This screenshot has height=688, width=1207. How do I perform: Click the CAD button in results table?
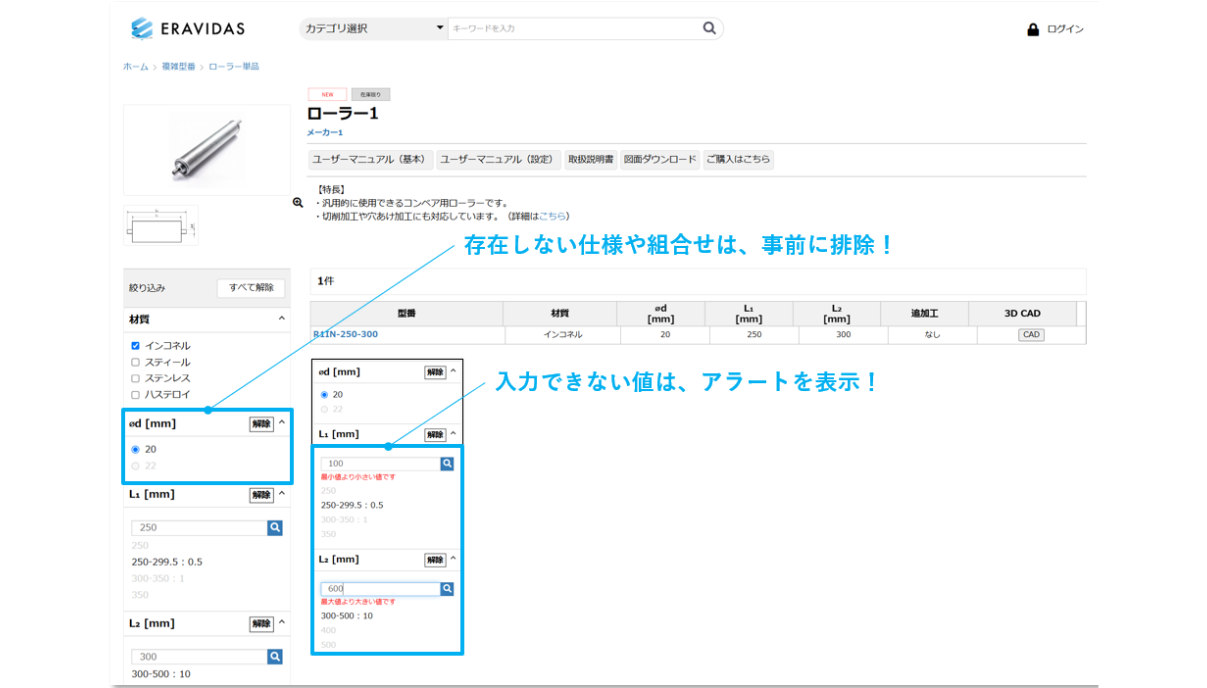(1031, 335)
